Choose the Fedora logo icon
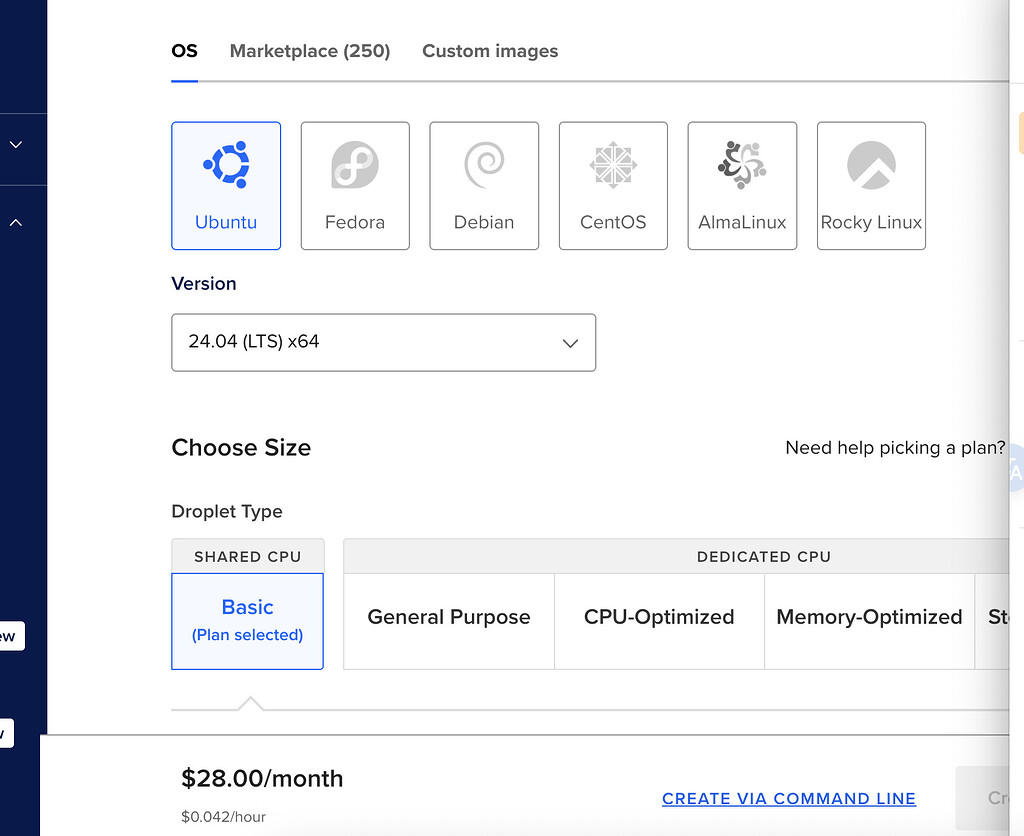The image size is (1024, 836). click(355, 165)
